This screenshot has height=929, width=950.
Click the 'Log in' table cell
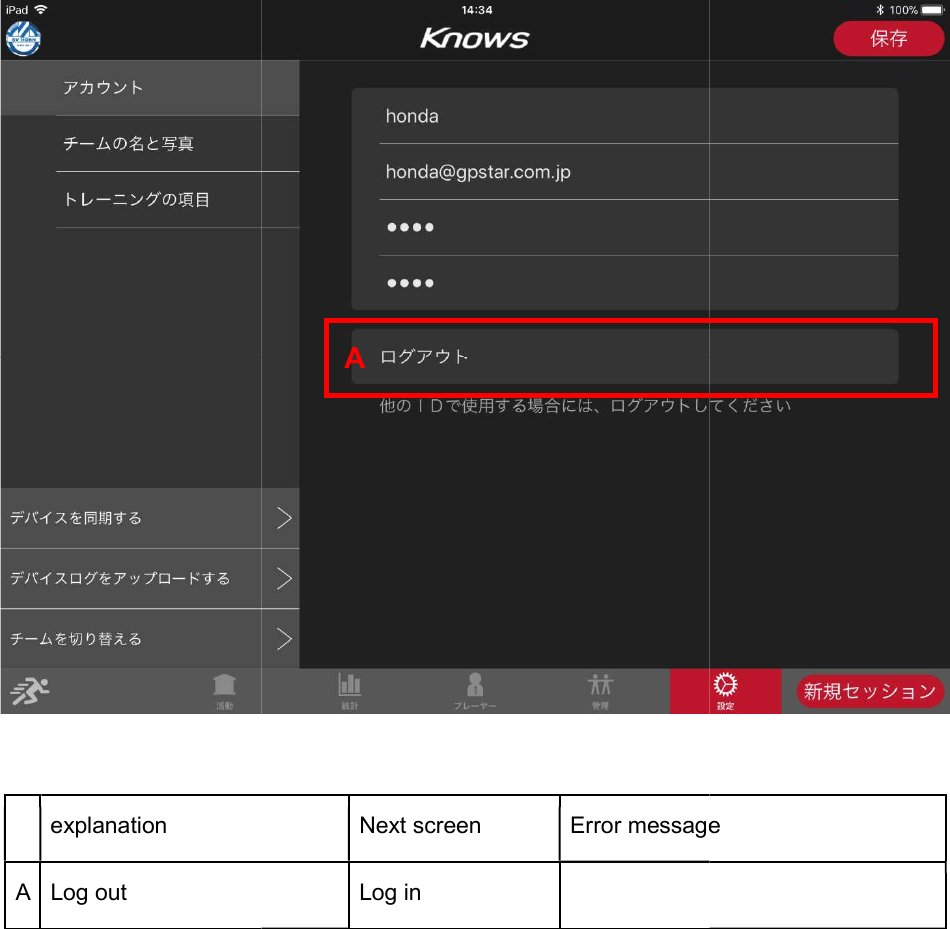(x=454, y=893)
